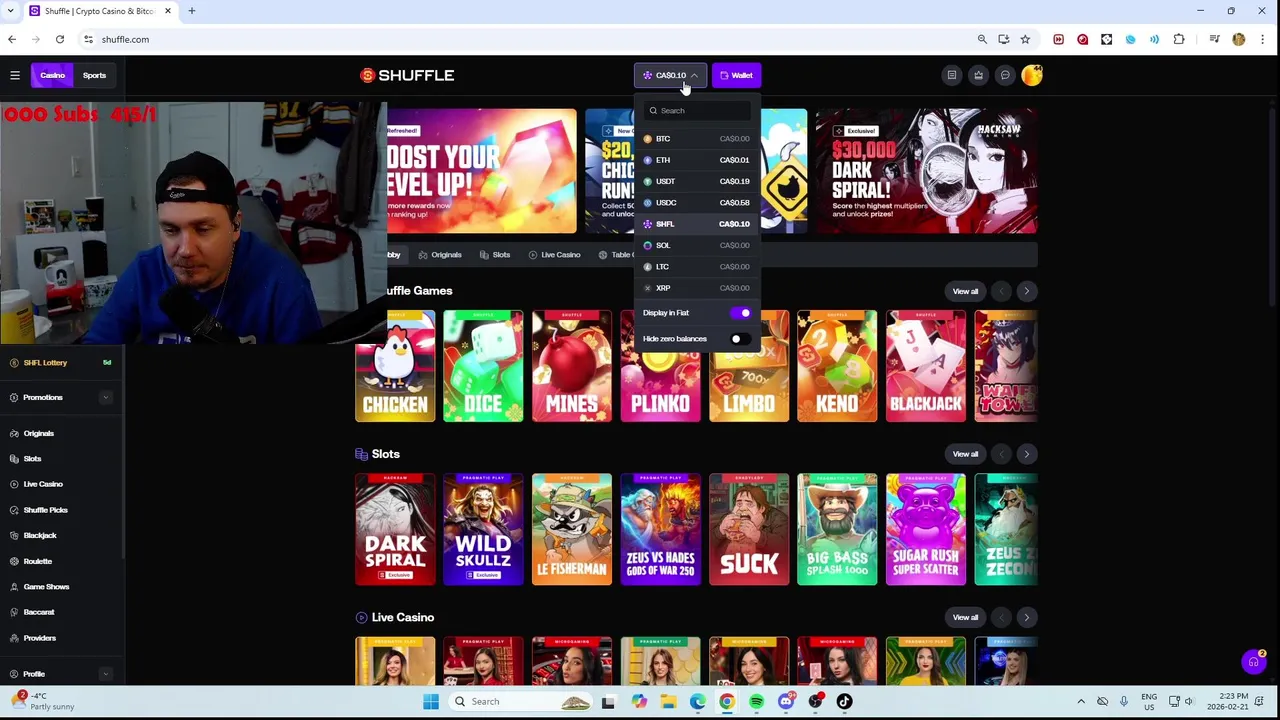The width and height of the screenshot is (1280, 720).
Task: Open the user avatar profile
Action: coord(1032,75)
